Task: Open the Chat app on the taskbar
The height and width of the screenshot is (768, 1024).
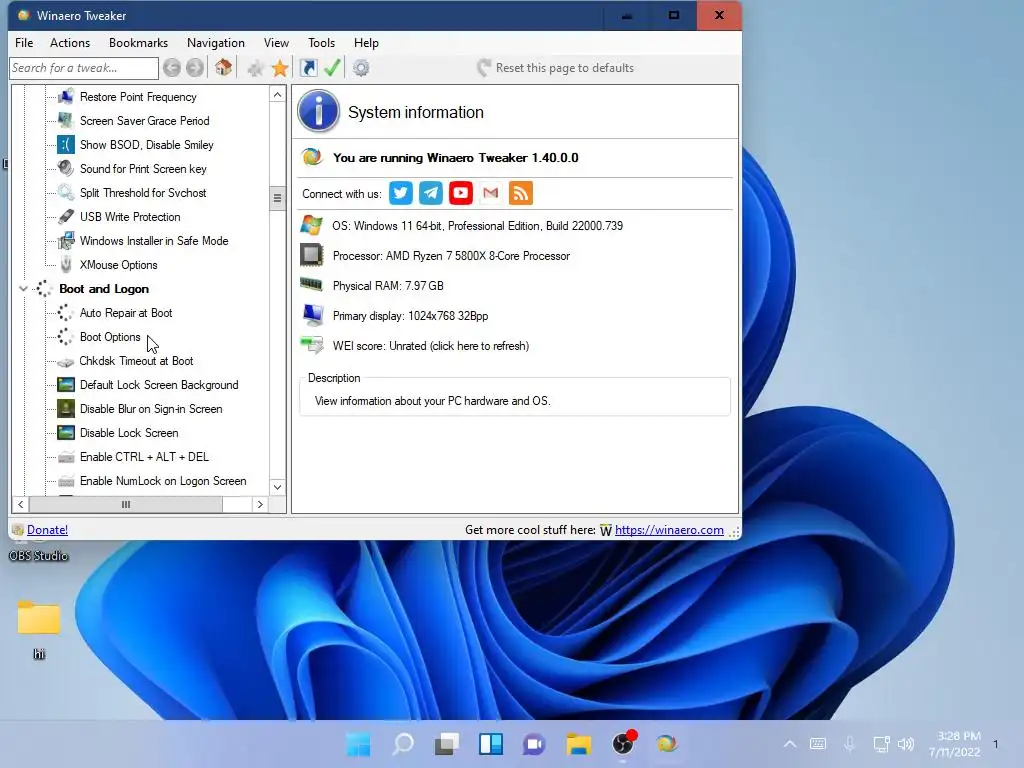Action: click(x=534, y=744)
